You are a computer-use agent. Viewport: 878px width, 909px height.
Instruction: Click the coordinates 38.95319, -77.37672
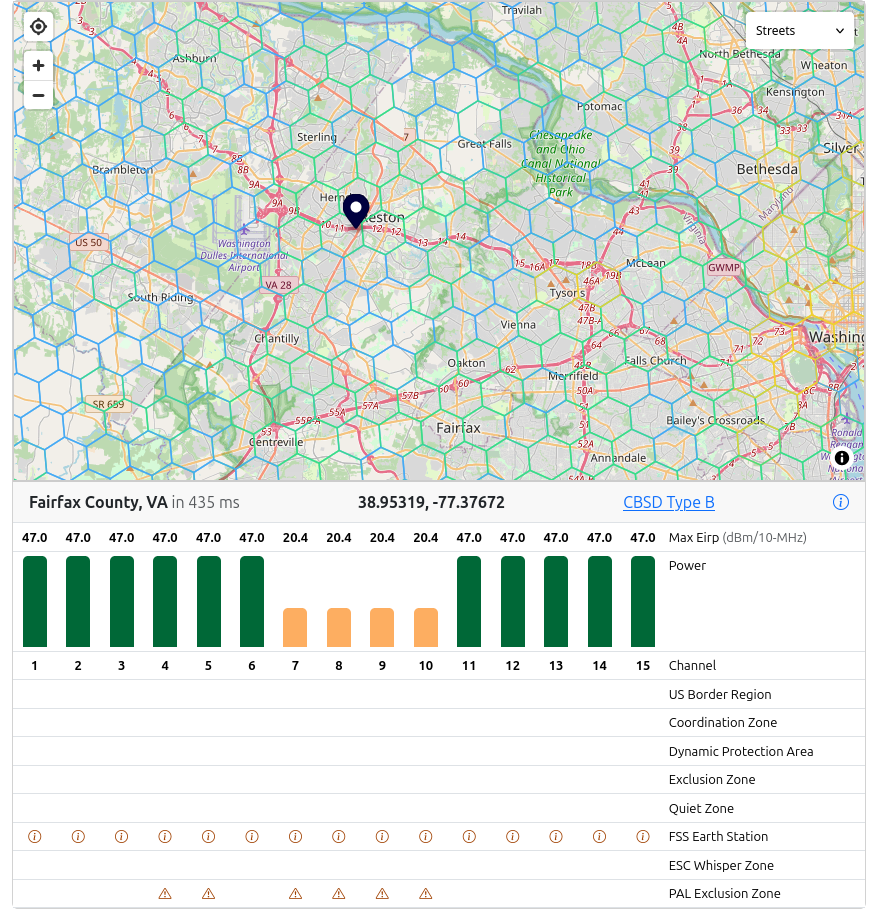tap(432, 502)
